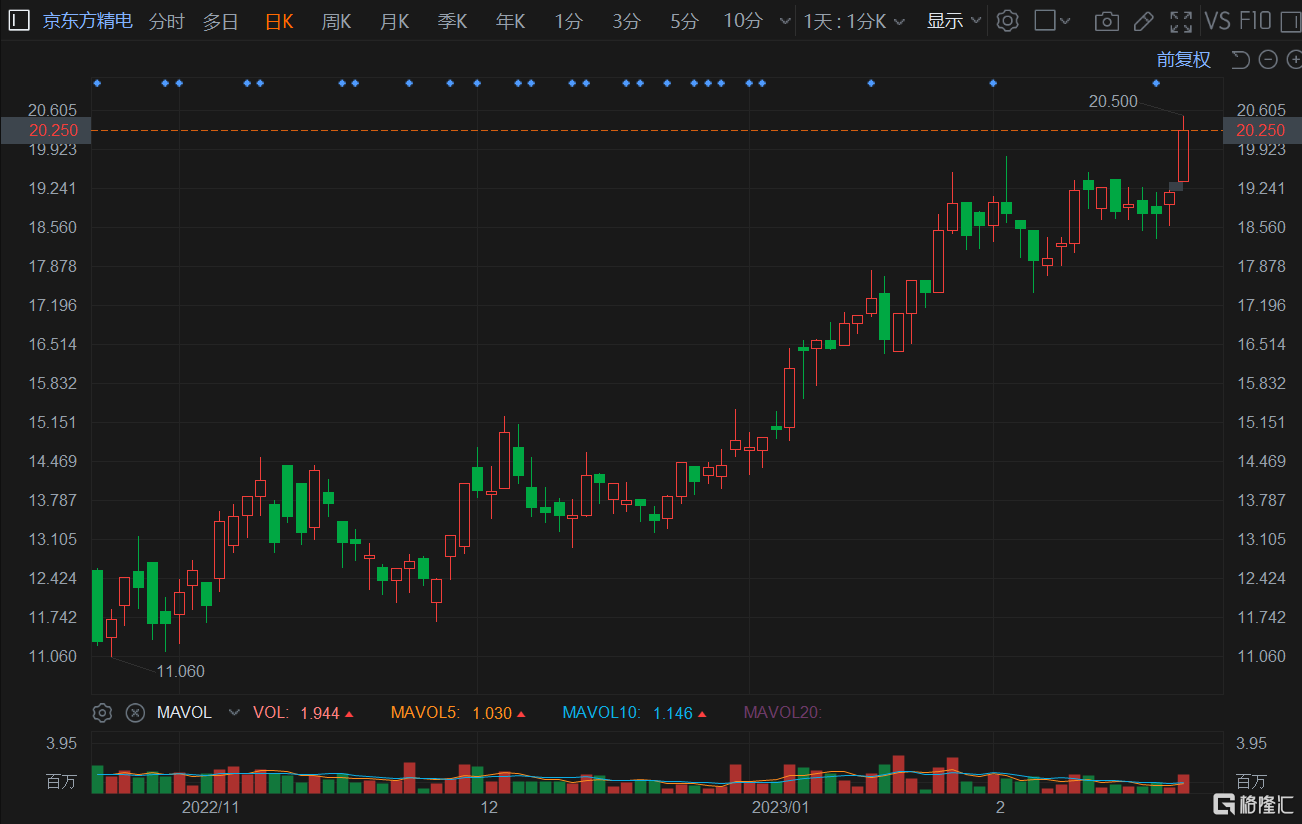Switch to the 1分 one-minute chart

click(569, 21)
